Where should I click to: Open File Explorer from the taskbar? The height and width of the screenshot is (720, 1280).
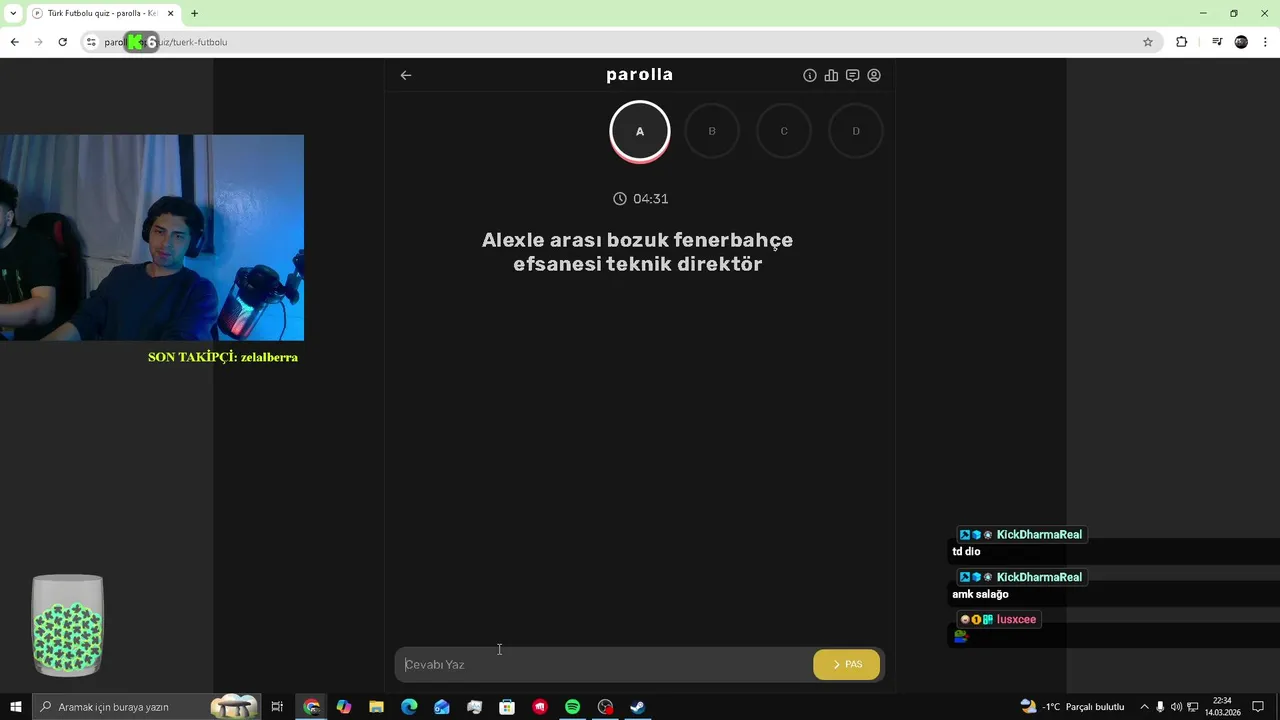376,707
